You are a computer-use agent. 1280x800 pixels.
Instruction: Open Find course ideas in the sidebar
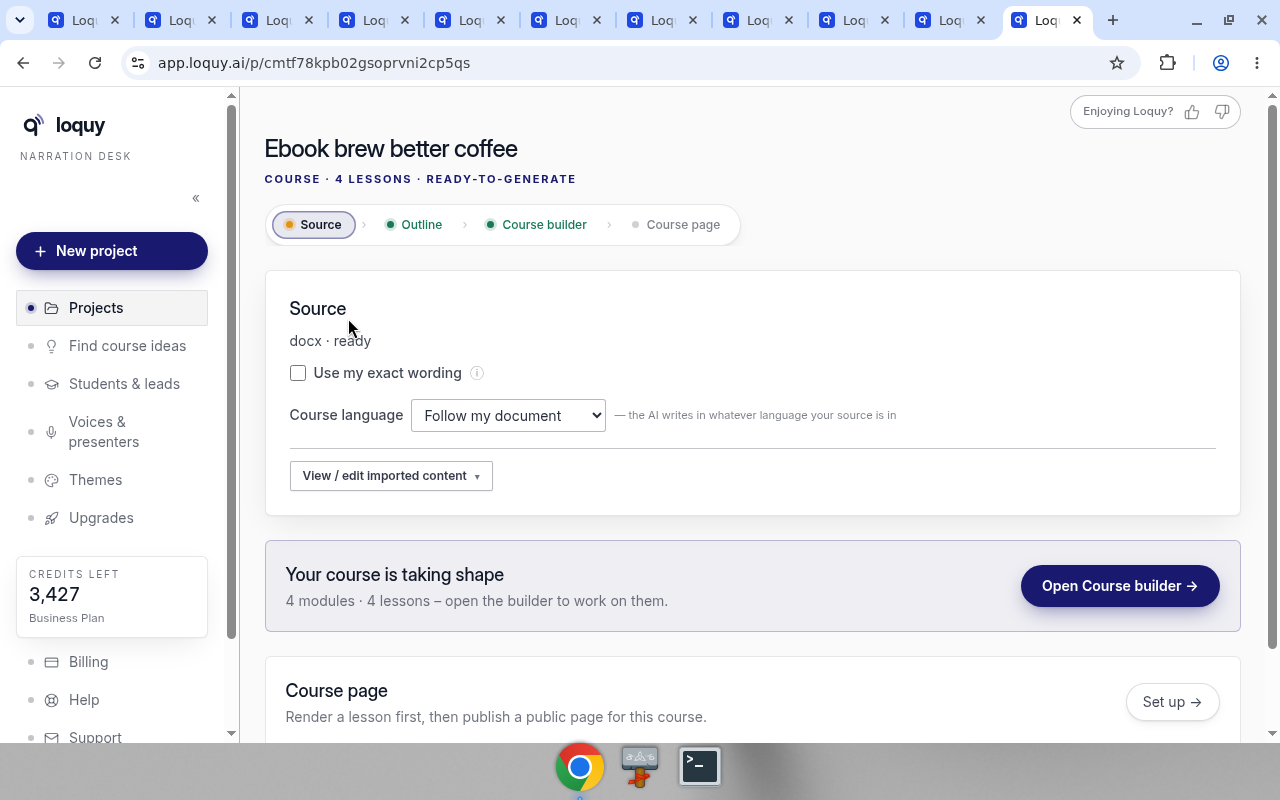[x=112, y=346]
